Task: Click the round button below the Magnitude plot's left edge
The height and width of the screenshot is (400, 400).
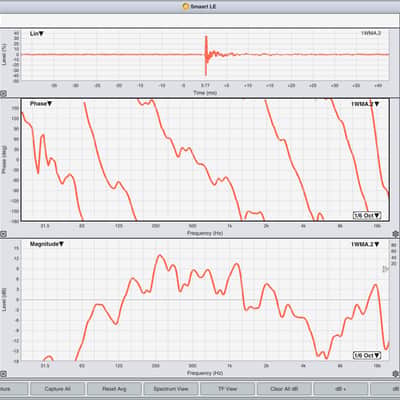Action: [x=3, y=374]
